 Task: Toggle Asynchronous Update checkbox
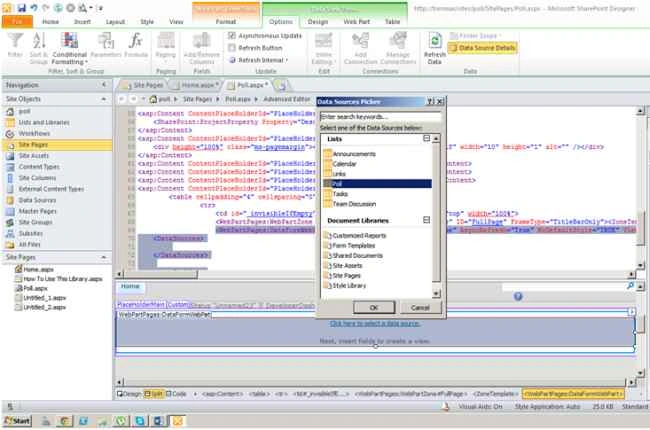tap(232, 36)
